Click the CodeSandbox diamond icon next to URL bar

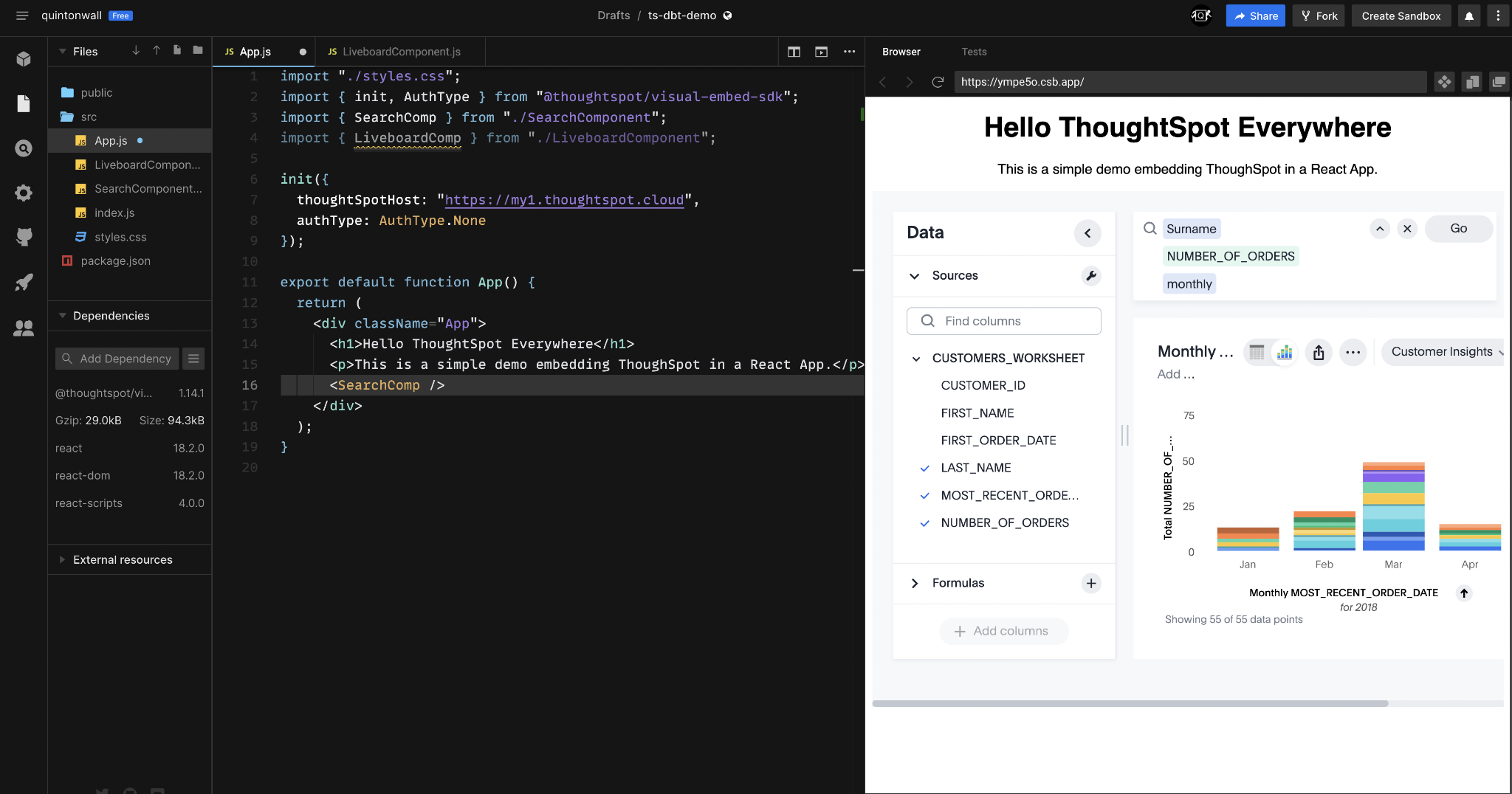tap(1445, 82)
